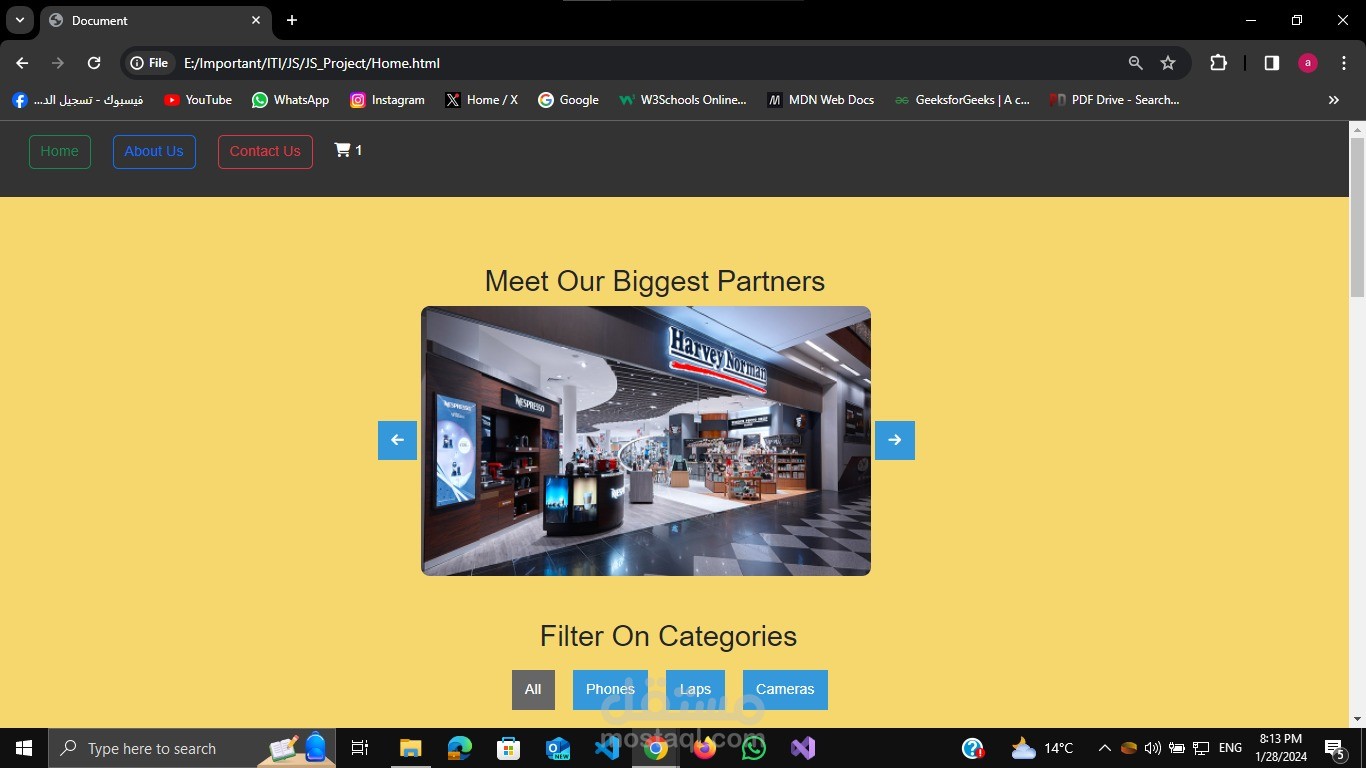
Task: Expand the tab search dropdown
Action: click(19, 20)
